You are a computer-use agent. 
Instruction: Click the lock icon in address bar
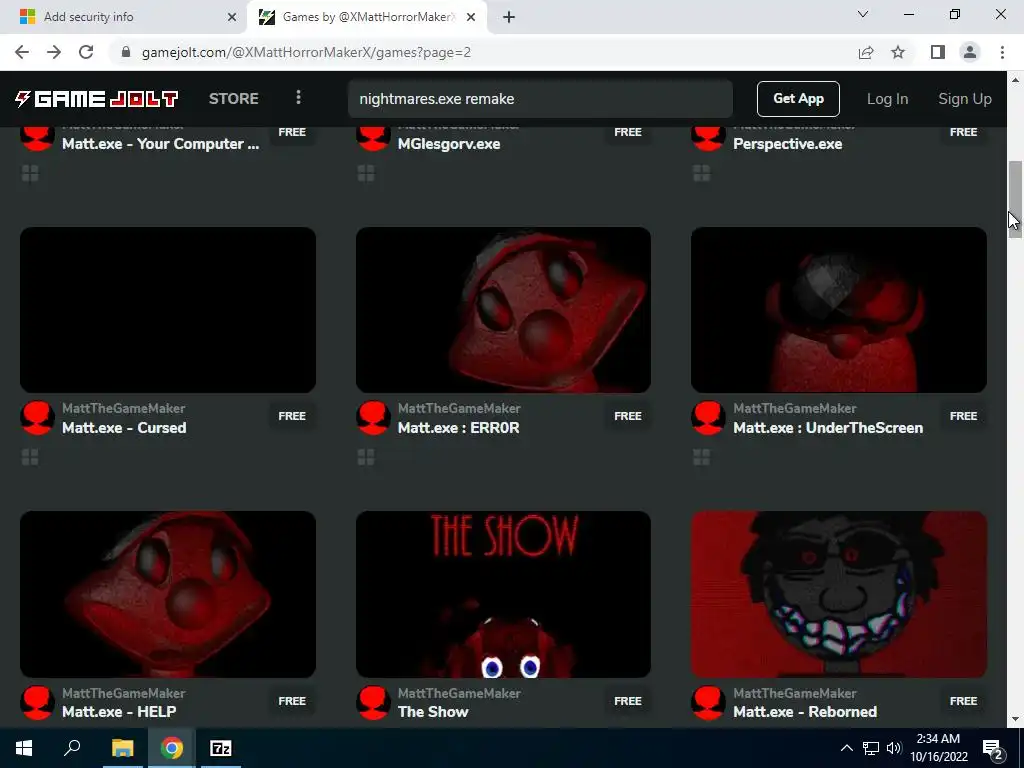point(126,52)
